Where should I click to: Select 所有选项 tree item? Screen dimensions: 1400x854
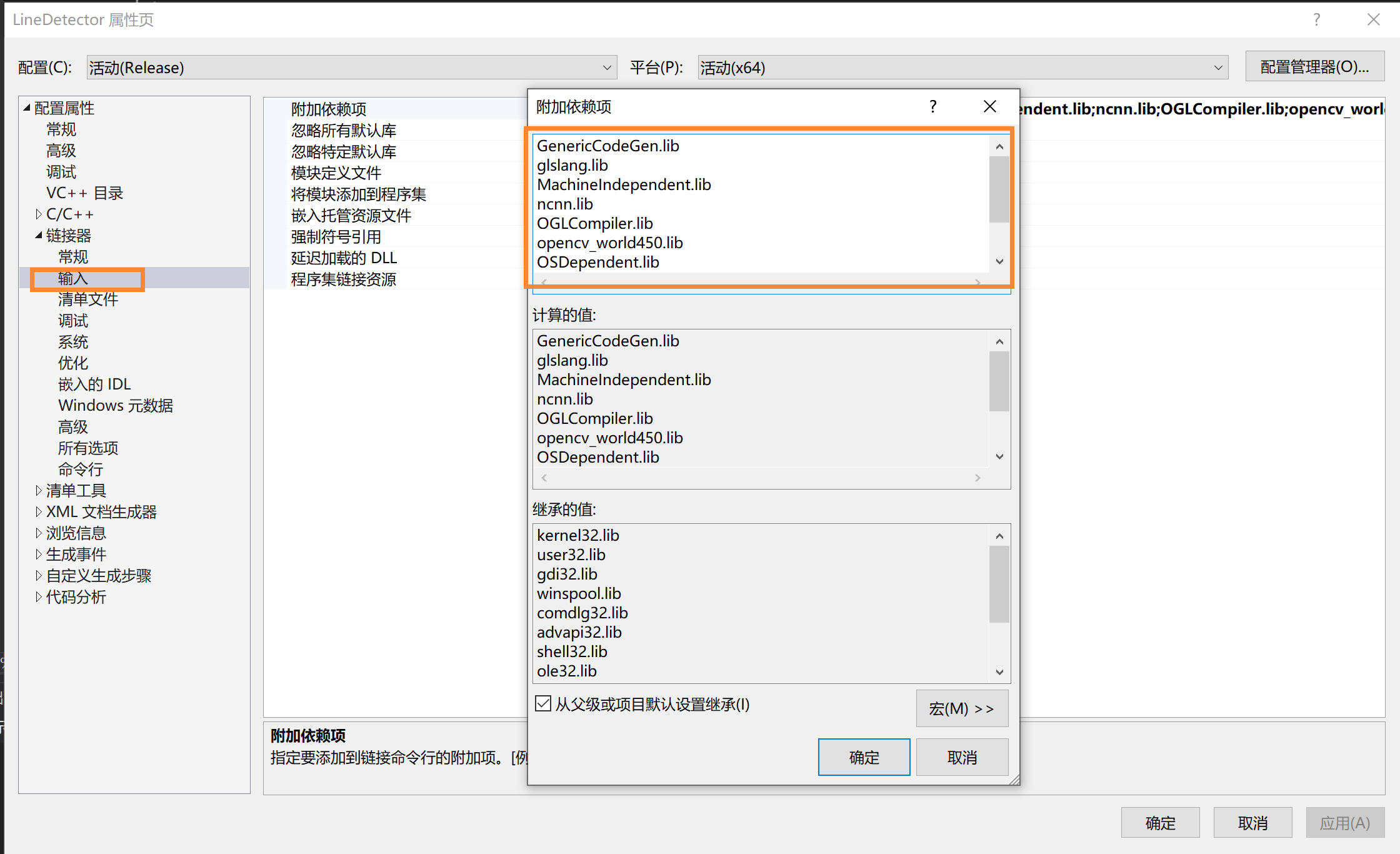click(x=88, y=448)
